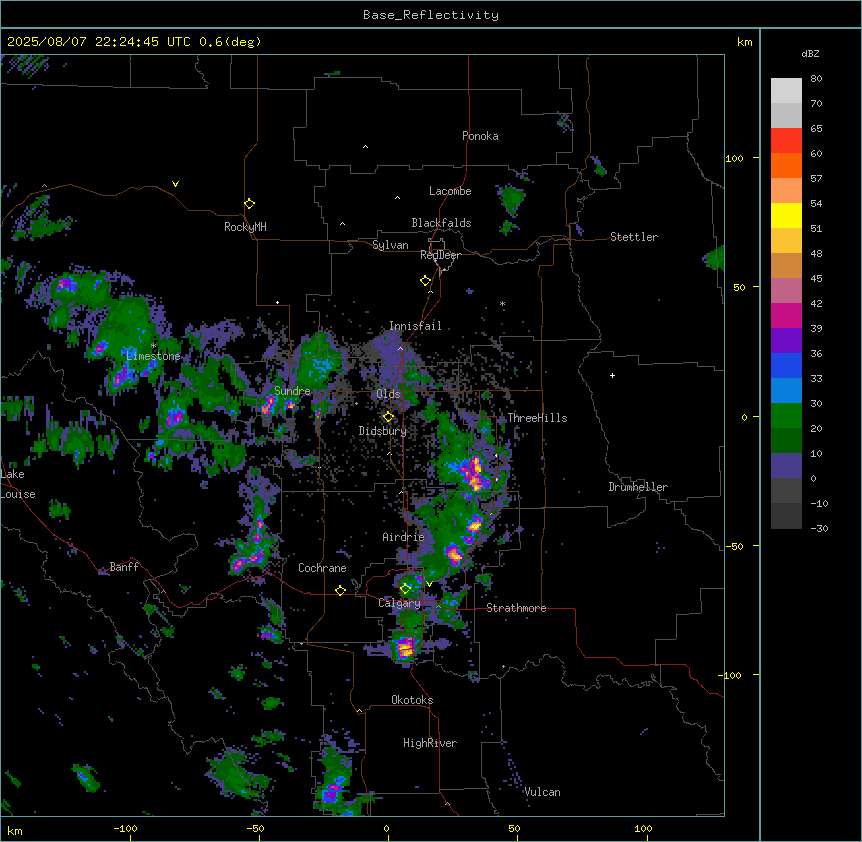
Task: Click the Strathmore town label
Action: pos(516,608)
